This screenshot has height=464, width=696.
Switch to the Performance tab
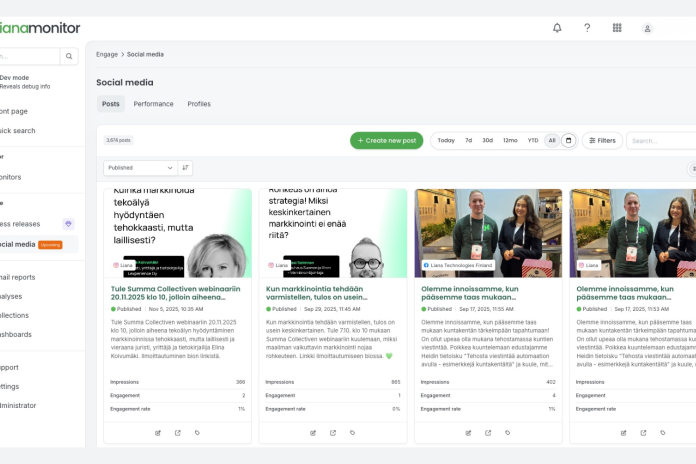153,104
